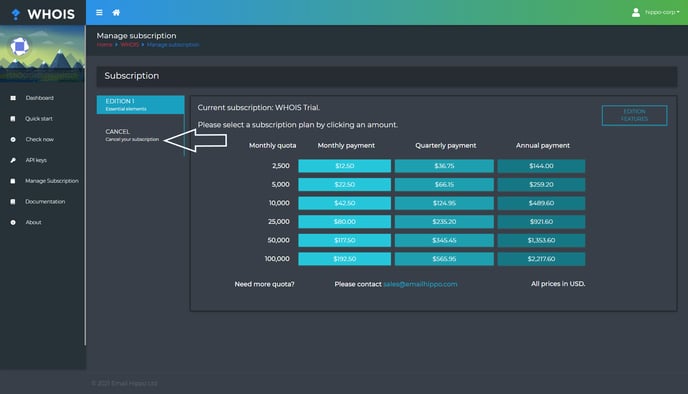
Task: Pick $42.50 monthly for 10,000 quota
Action: (344, 203)
